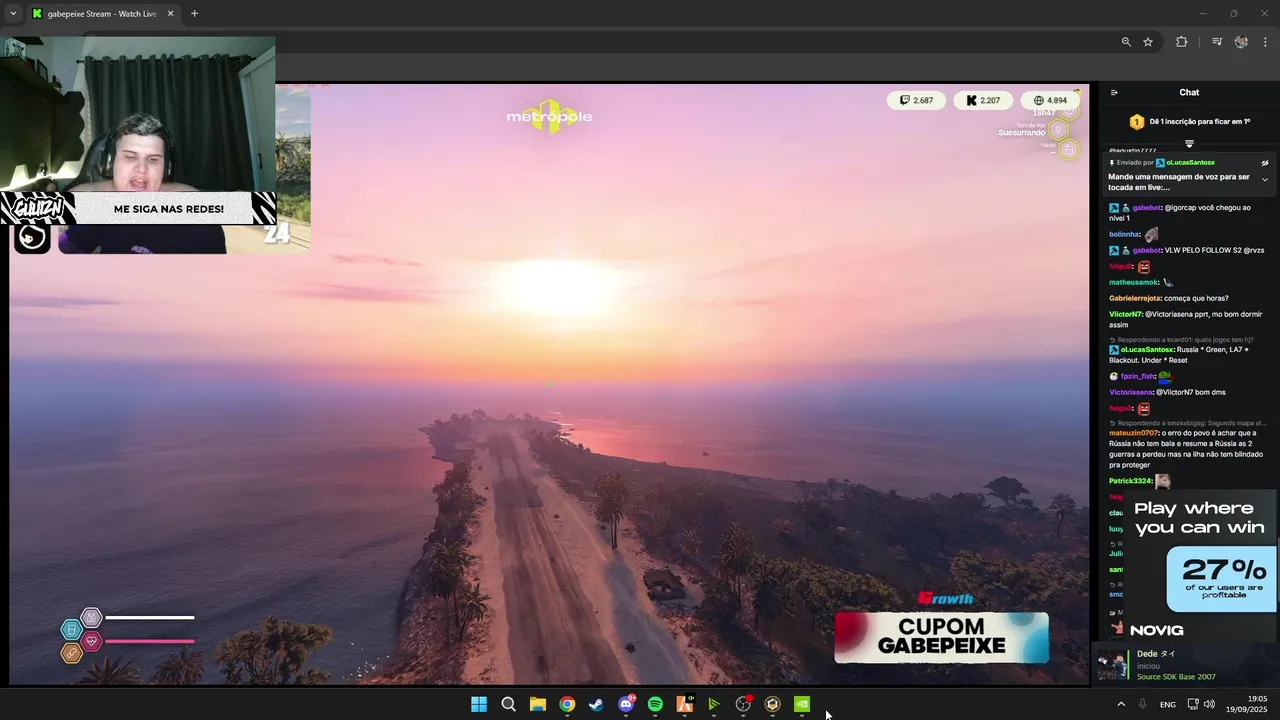Open the media control music icon
This screenshot has width=1280, height=720.
[x=1216, y=42]
